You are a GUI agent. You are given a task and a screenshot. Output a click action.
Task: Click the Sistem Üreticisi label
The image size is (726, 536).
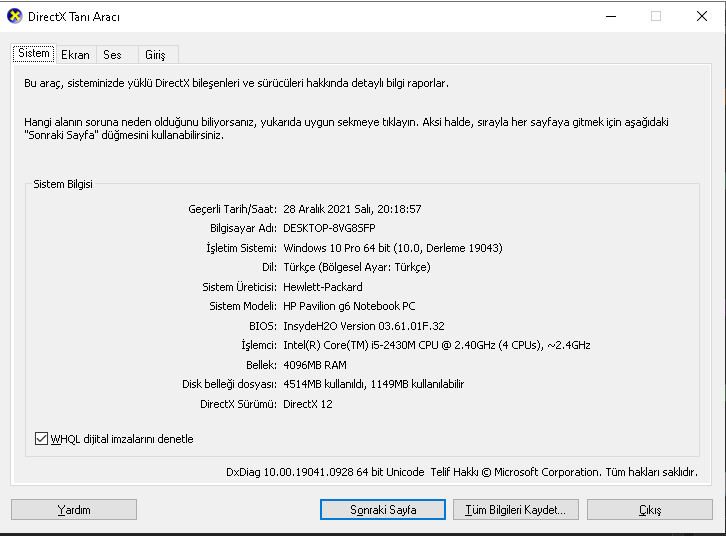pyautogui.click(x=239, y=287)
